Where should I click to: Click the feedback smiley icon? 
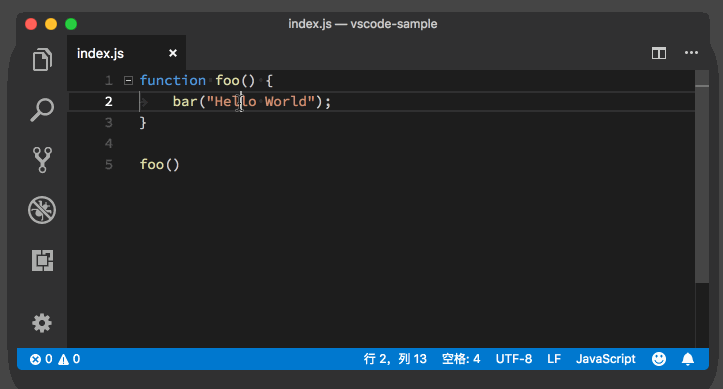click(659, 359)
